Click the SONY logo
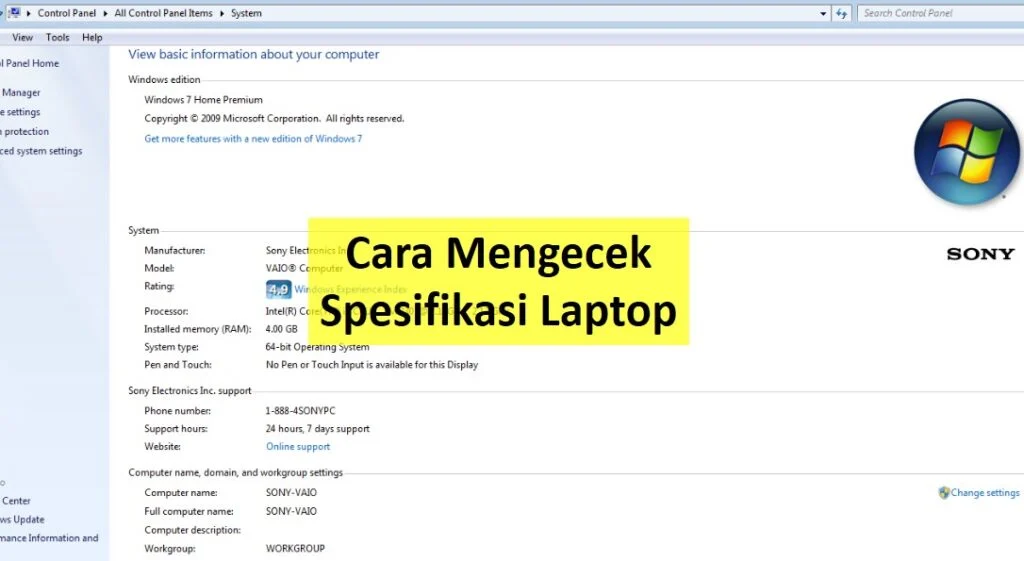The height and width of the screenshot is (561, 1024). [x=980, y=254]
